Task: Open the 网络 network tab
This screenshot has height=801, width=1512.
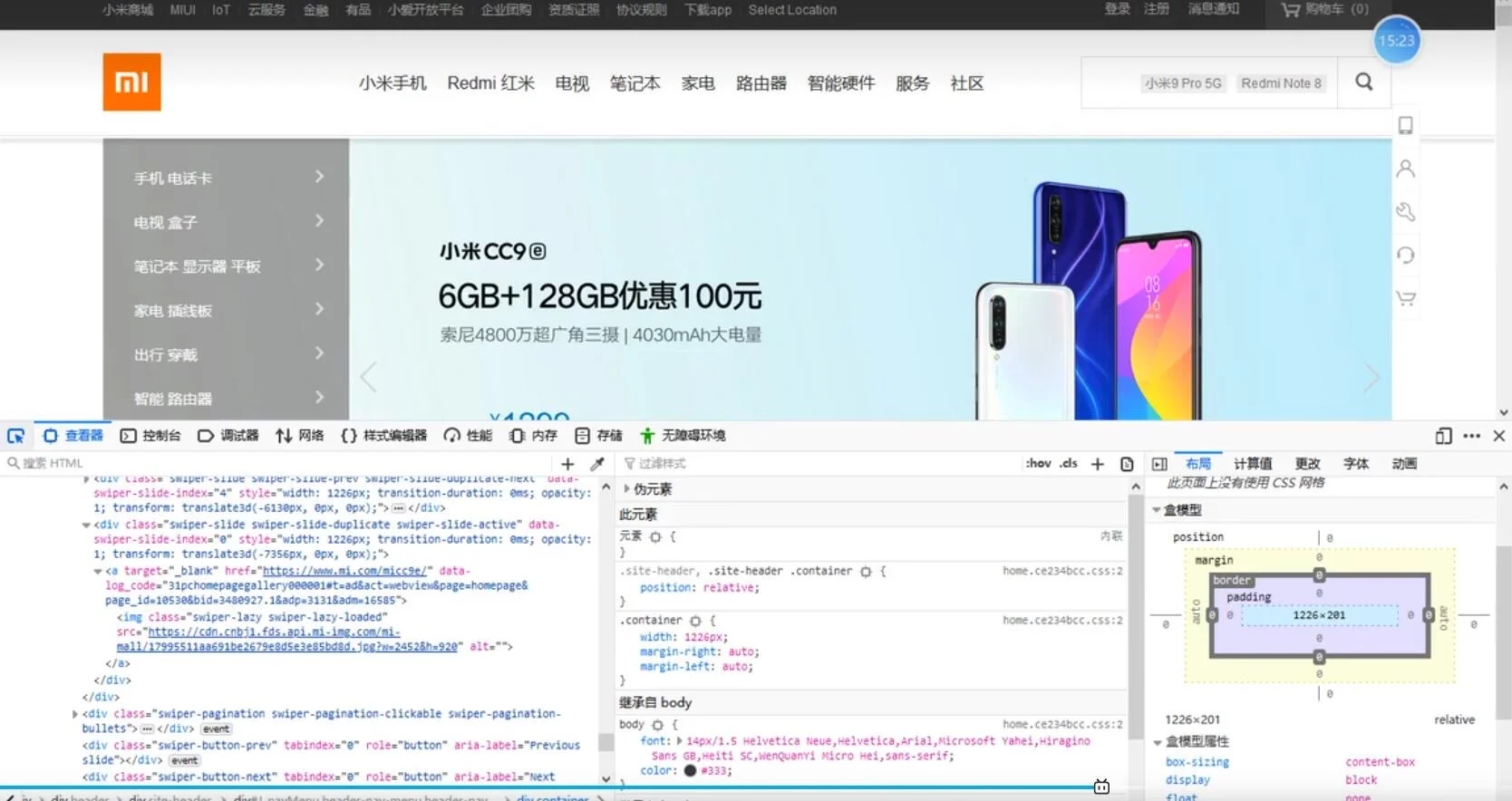Action: tap(300, 436)
